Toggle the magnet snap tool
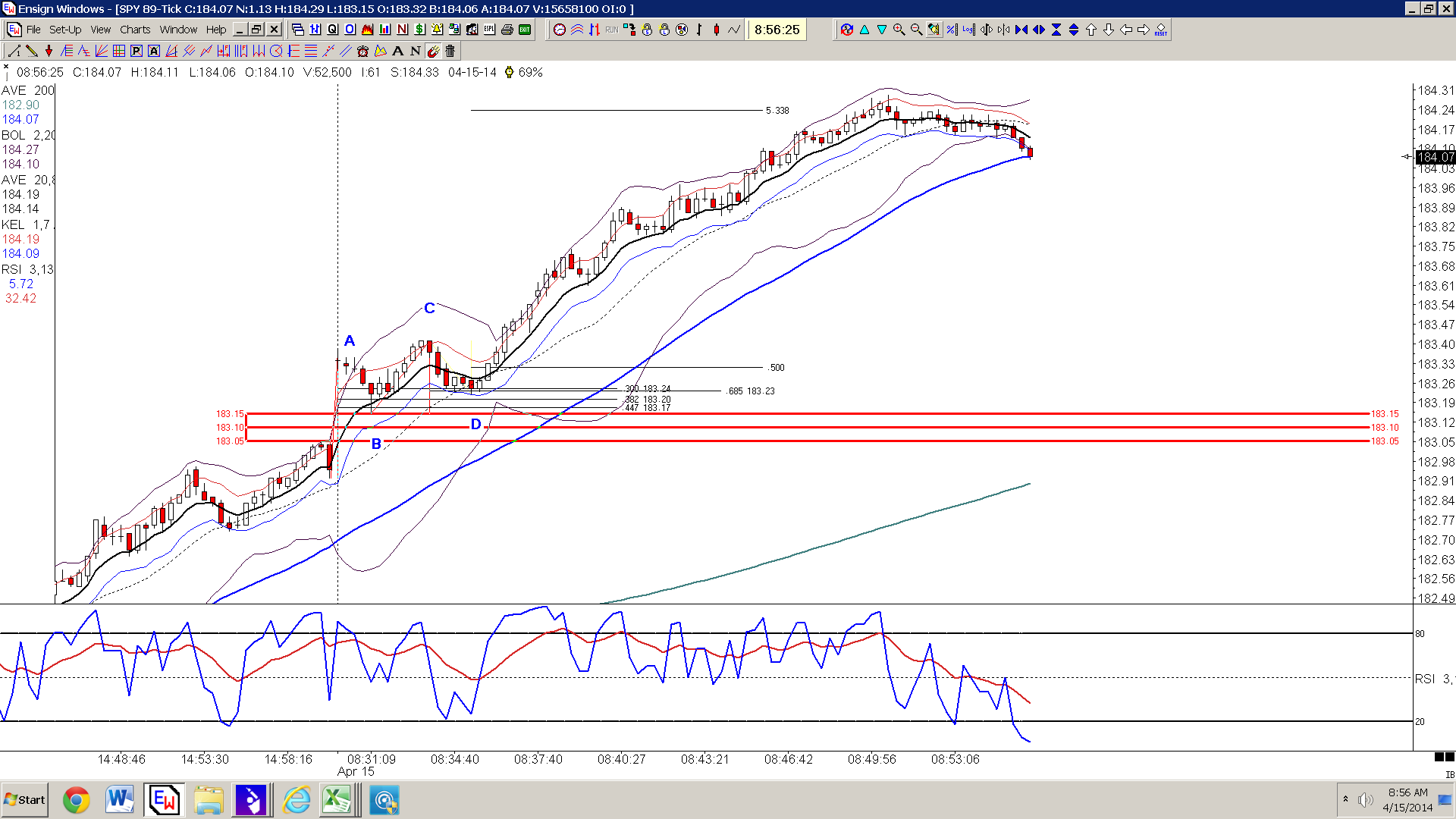 [x=433, y=51]
